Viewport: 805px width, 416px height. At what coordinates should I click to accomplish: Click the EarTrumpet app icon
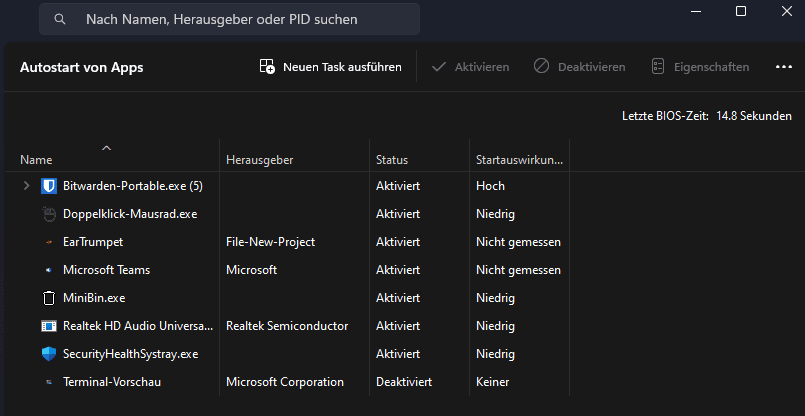(x=49, y=242)
